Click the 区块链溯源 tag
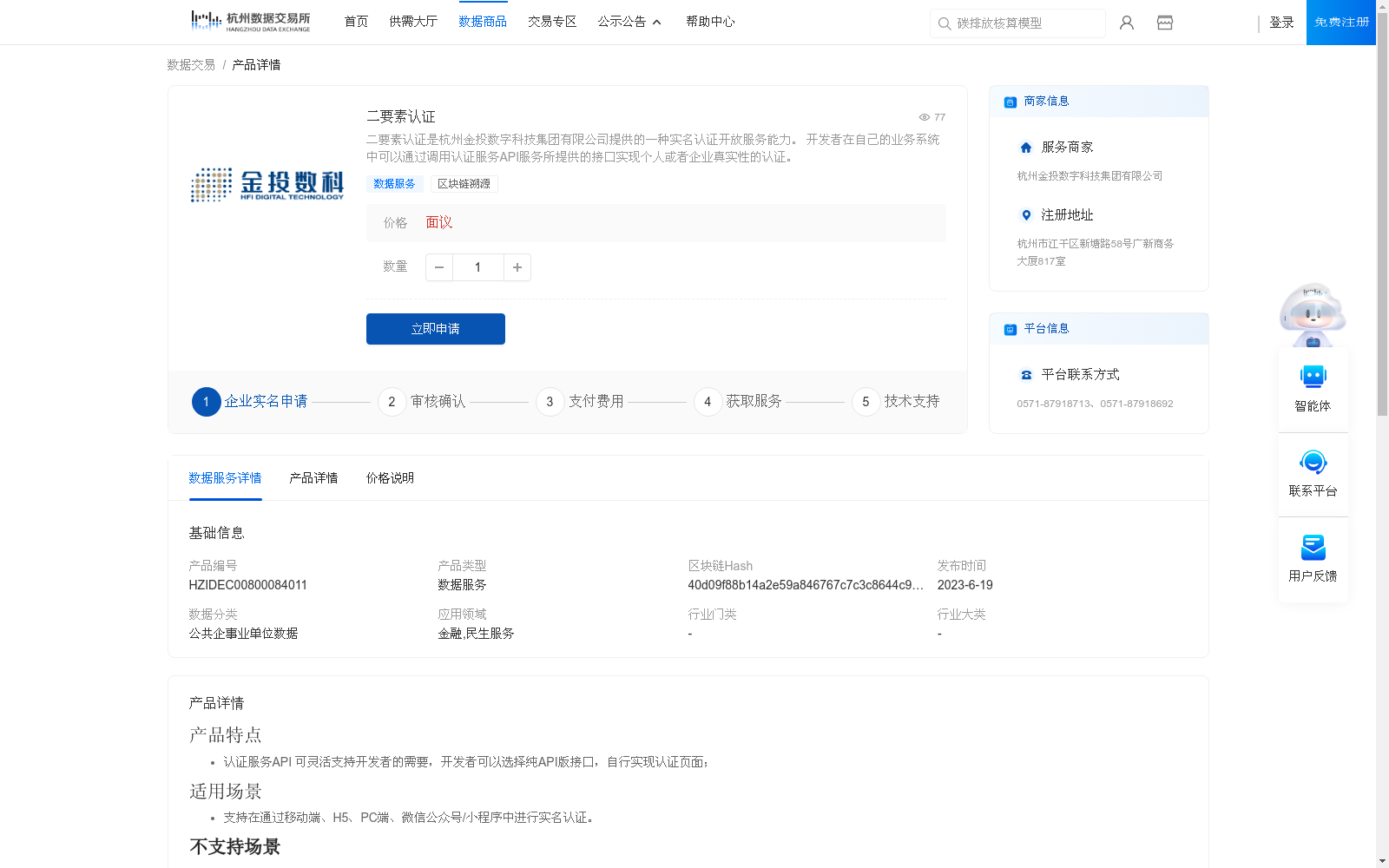This screenshot has width=1389, height=868. click(464, 184)
